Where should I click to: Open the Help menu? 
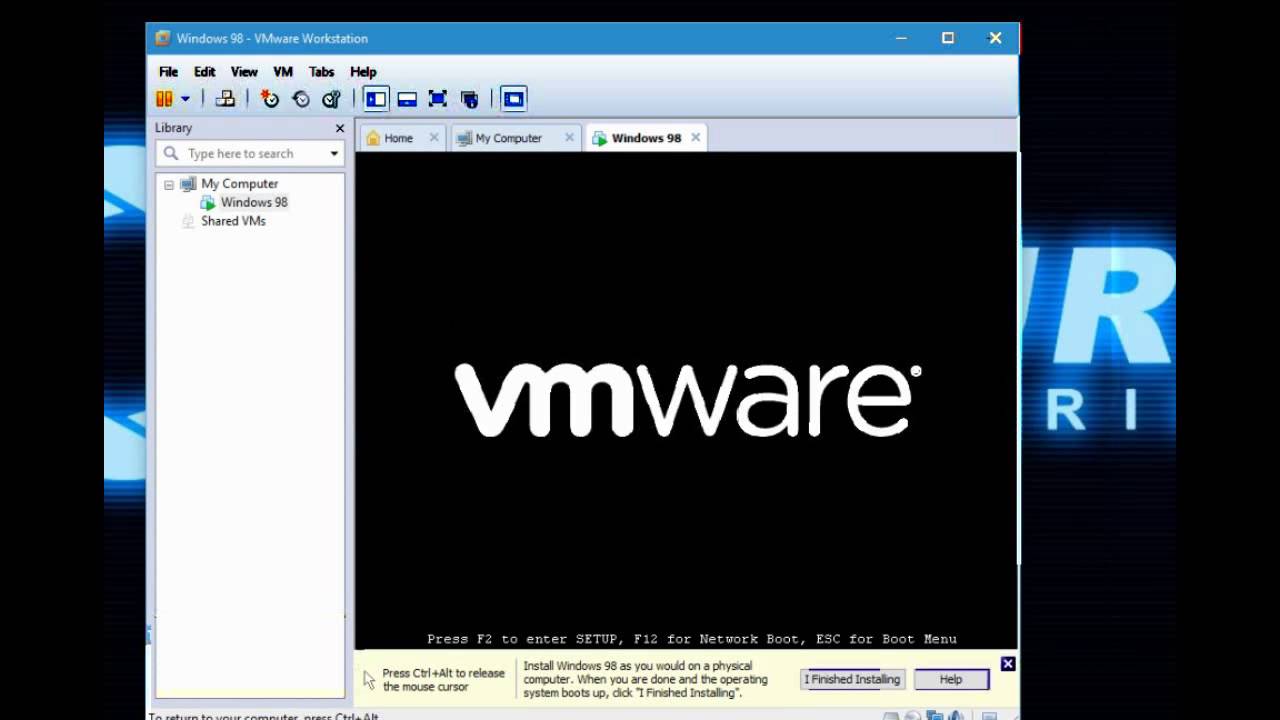point(363,72)
